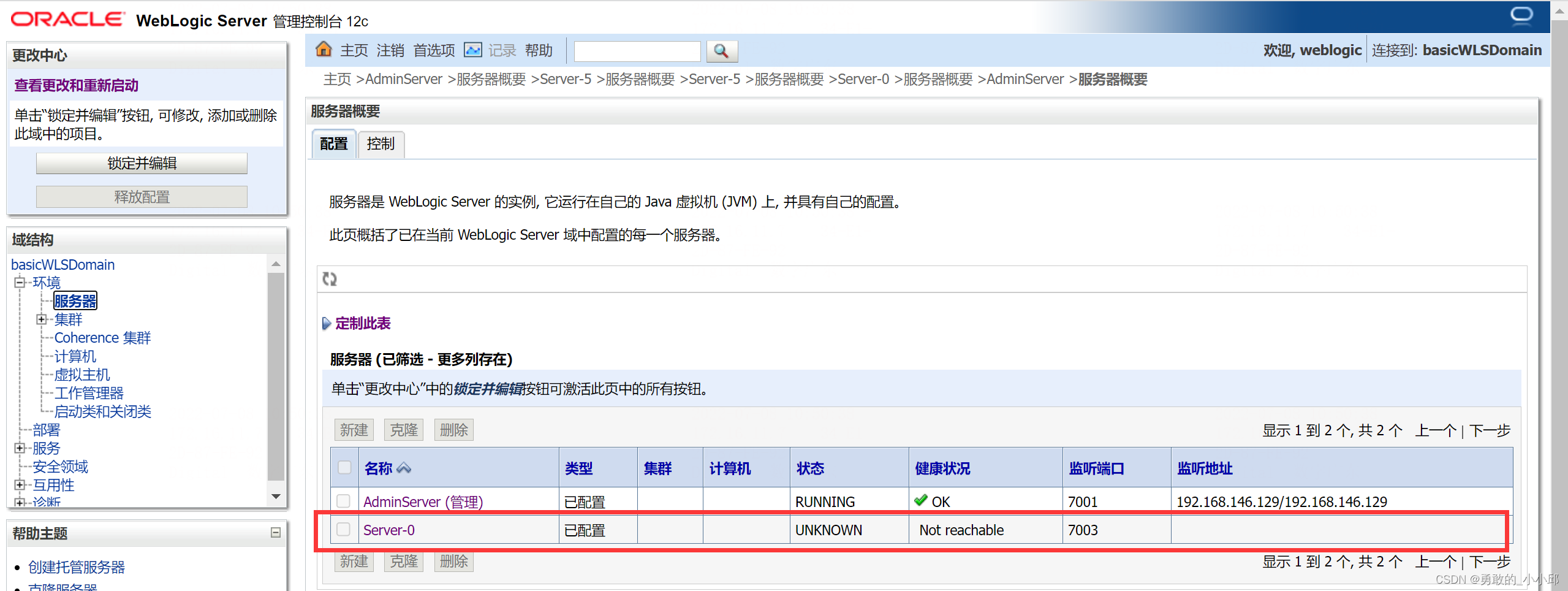This screenshot has width=1568, height=591.
Task: Click the upper 克隆 button
Action: (404, 430)
